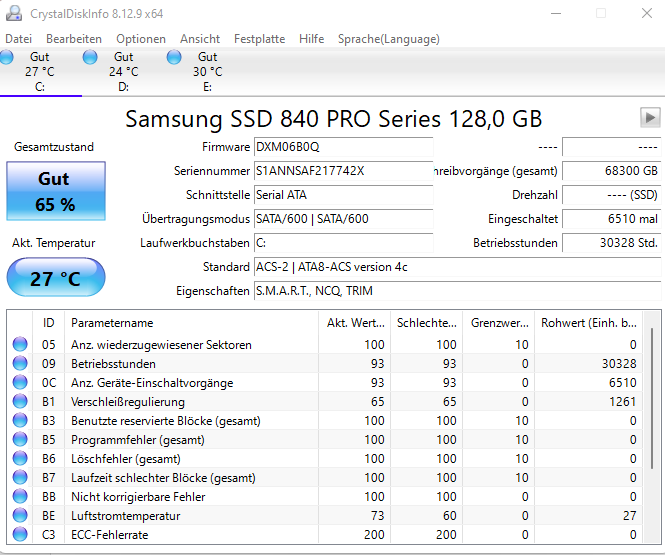Select the Programmfehler (gesamt) row

pos(325,440)
